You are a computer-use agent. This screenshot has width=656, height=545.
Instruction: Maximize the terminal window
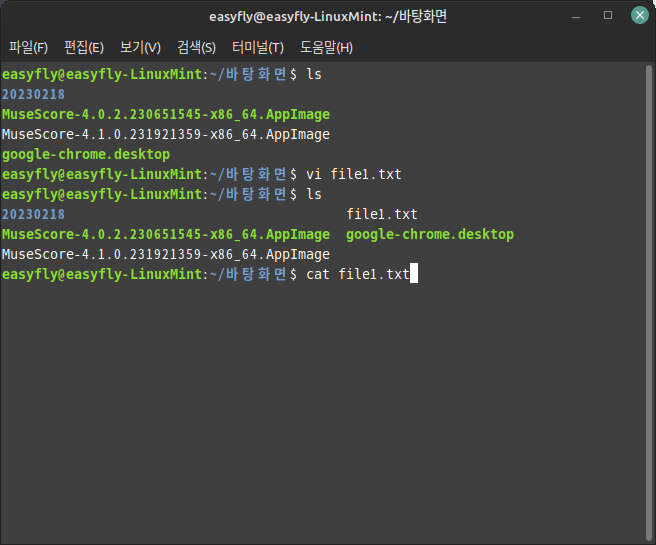pyautogui.click(x=608, y=15)
